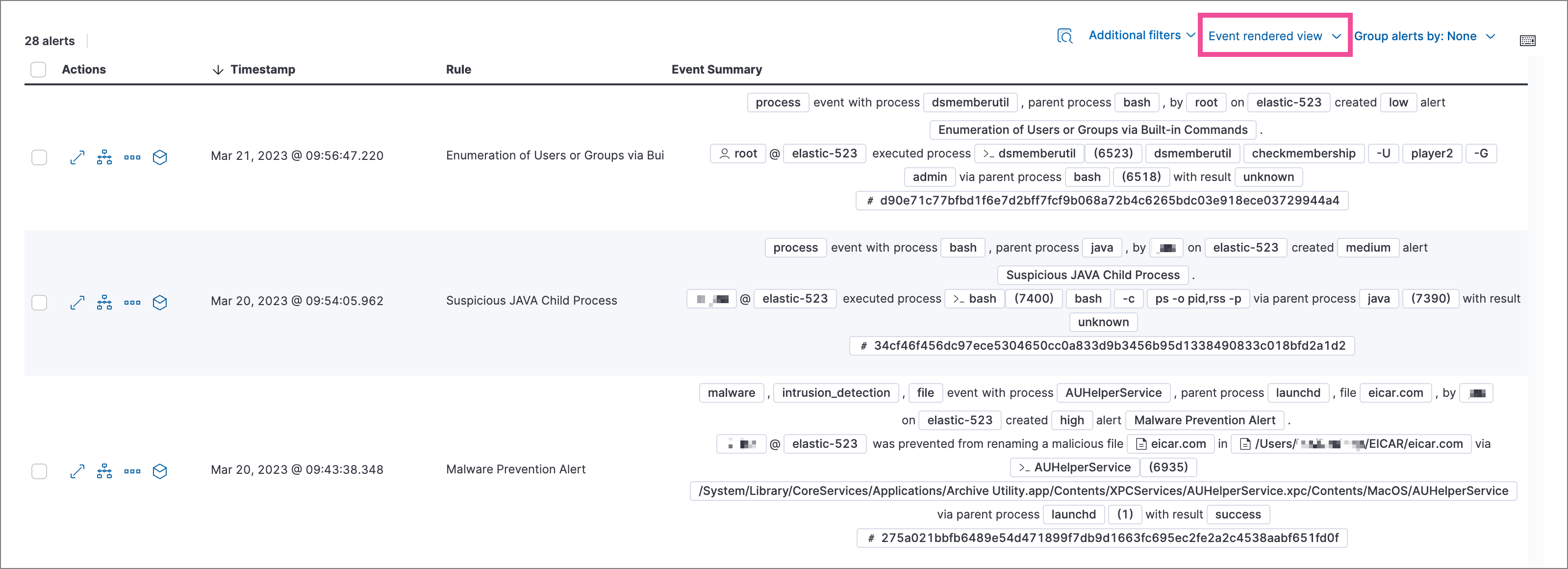The width and height of the screenshot is (1568, 569).
Task: Click the Malware Prevention Alert rule badge
Action: (x=1204, y=420)
